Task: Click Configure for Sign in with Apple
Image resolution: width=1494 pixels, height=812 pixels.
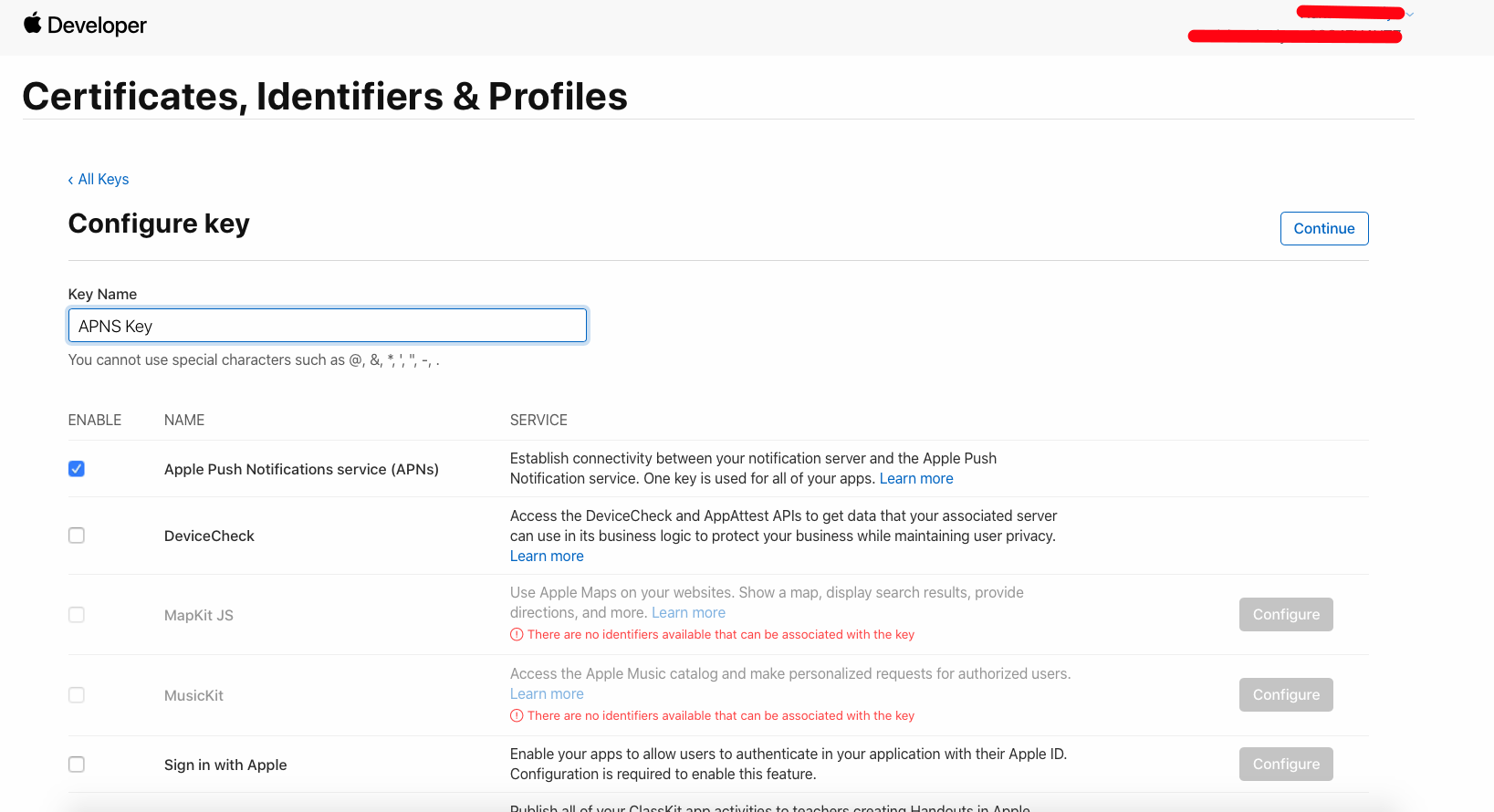Action: point(1285,764)
